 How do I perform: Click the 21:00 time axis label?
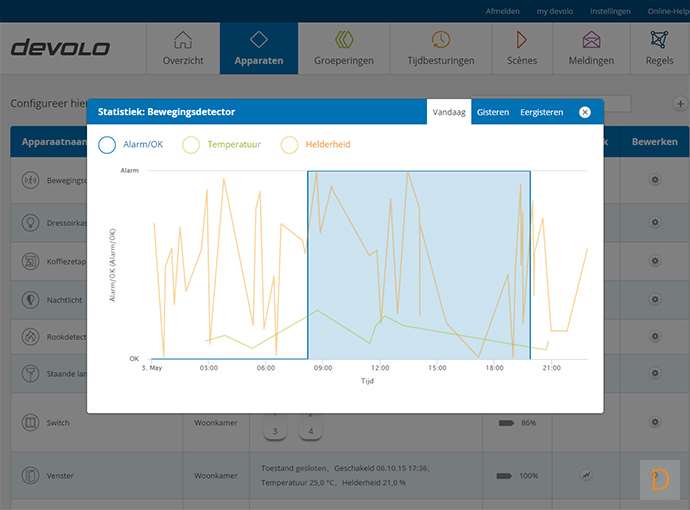551,368
